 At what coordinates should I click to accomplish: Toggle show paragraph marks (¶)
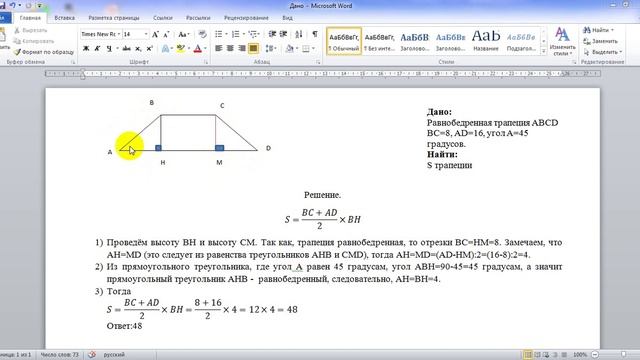tap(315, 34)
